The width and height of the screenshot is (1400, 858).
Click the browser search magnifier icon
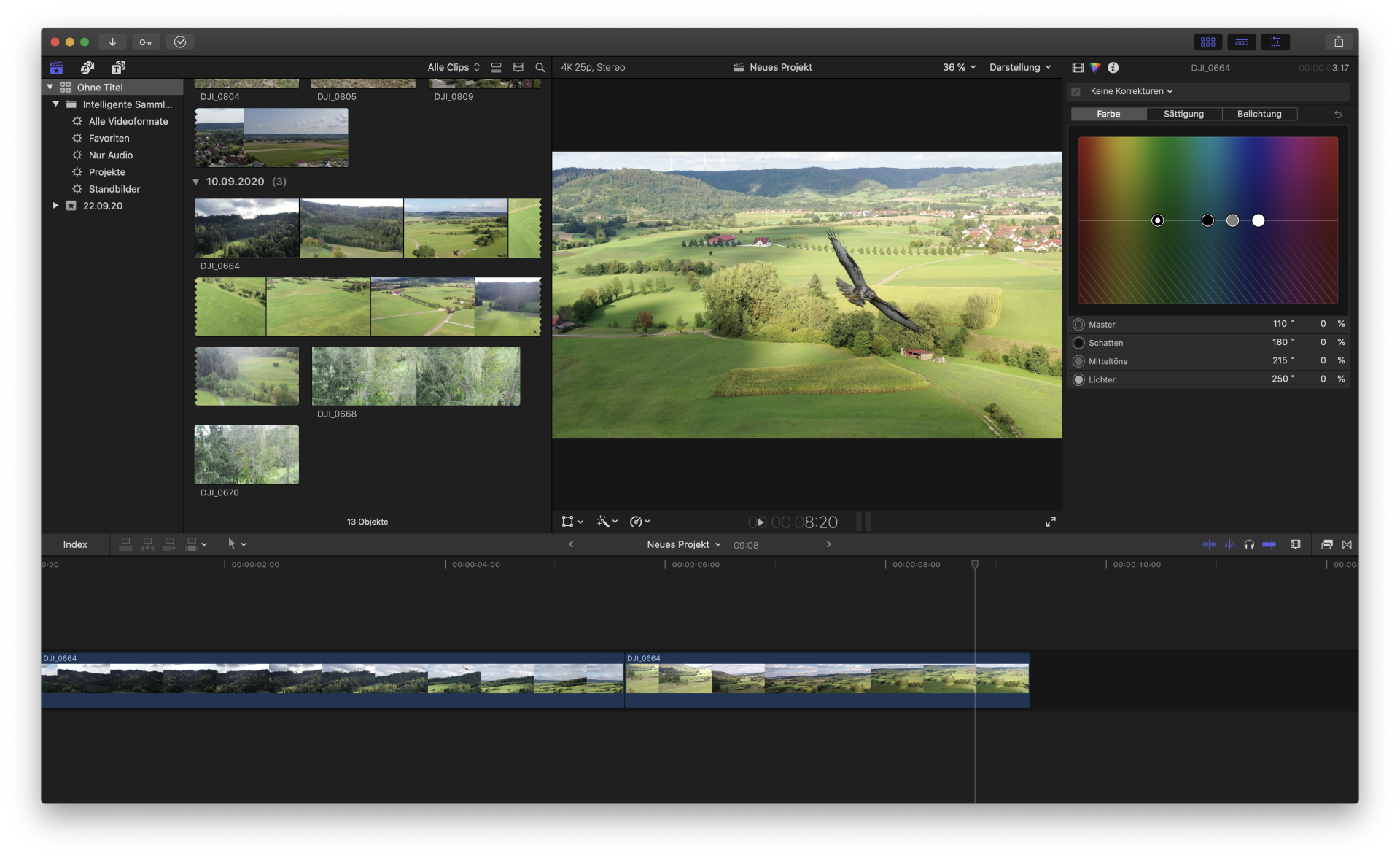[x=540, y=67]
